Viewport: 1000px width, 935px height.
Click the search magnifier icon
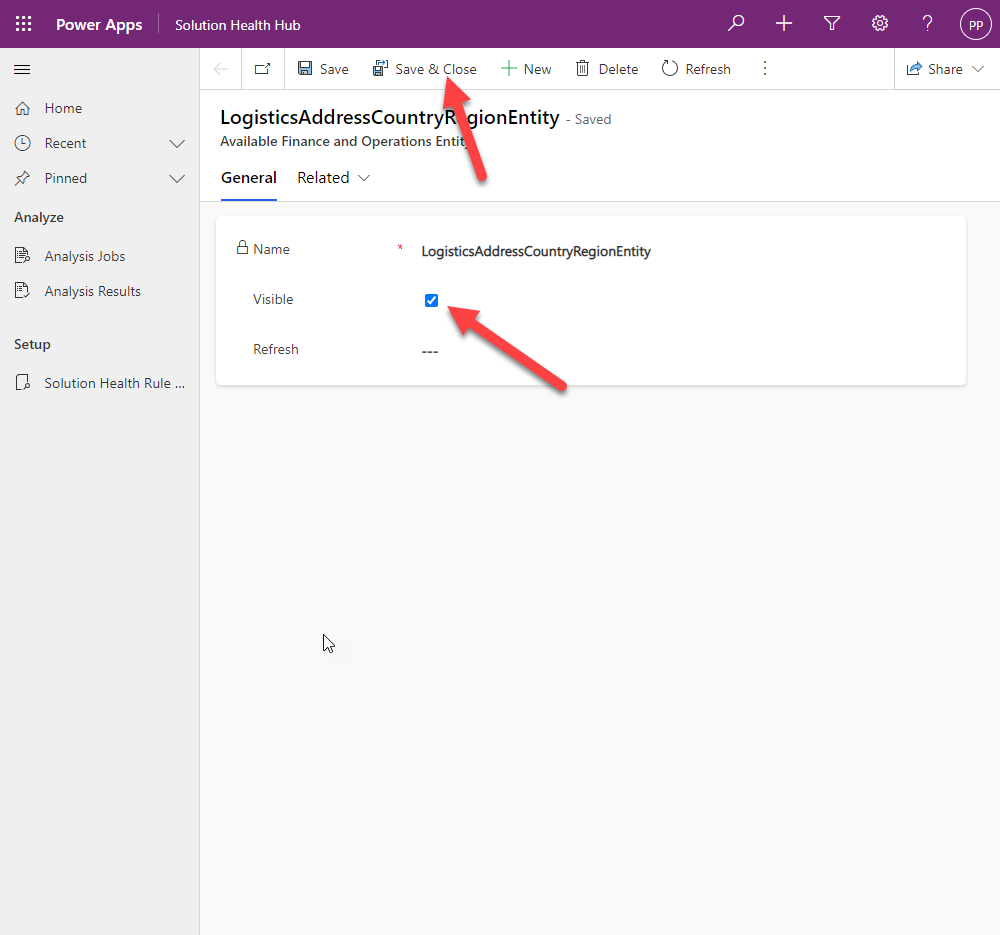point(736,24)
